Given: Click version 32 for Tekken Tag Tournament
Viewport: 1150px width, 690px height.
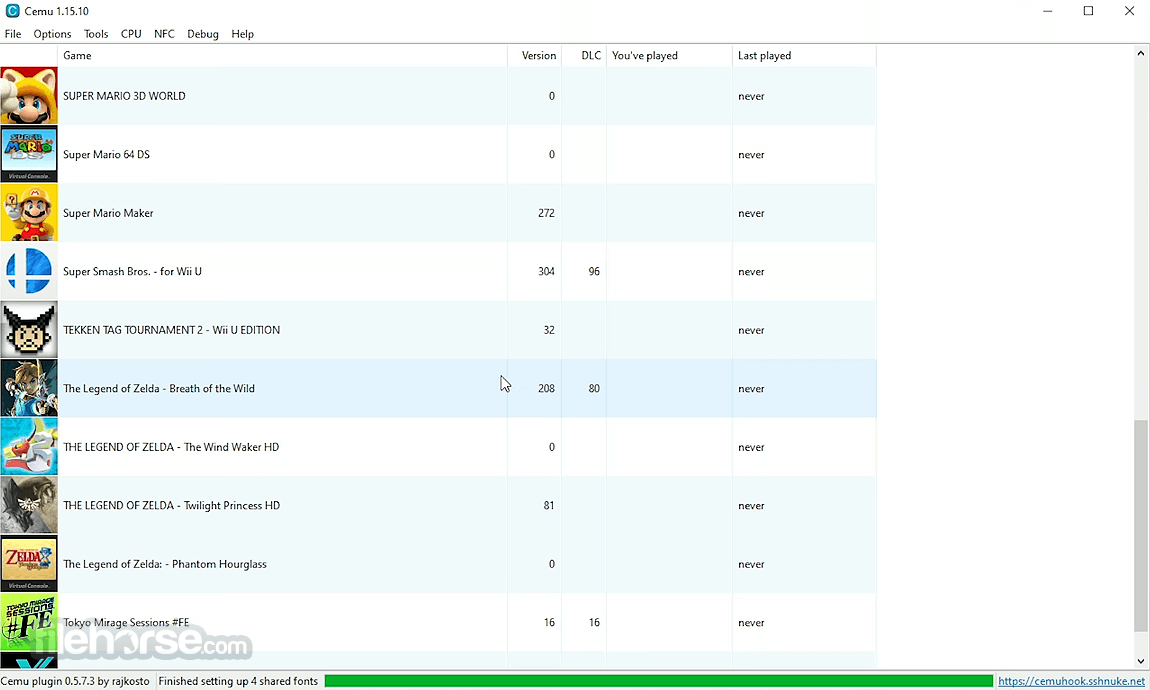Looking at the screenshot, I should click(549, 330).
